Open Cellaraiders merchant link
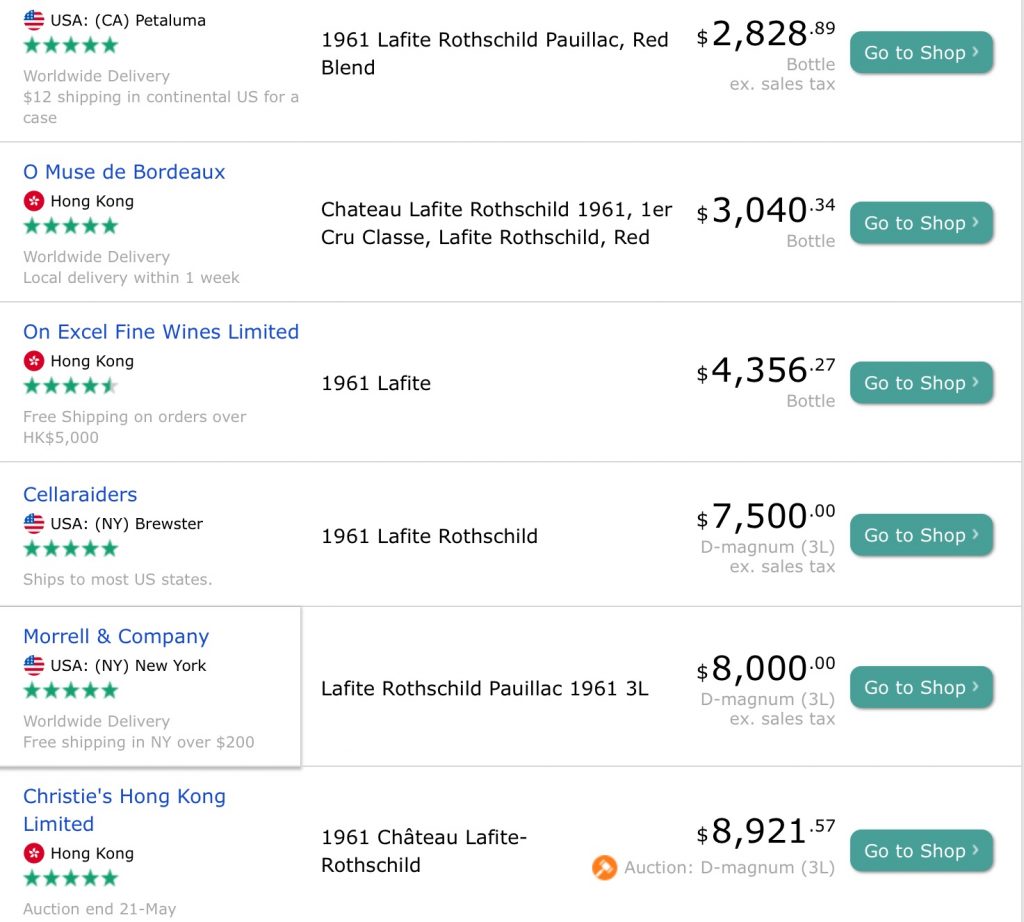The image size is (1024, 922). (x=80, y=494)
